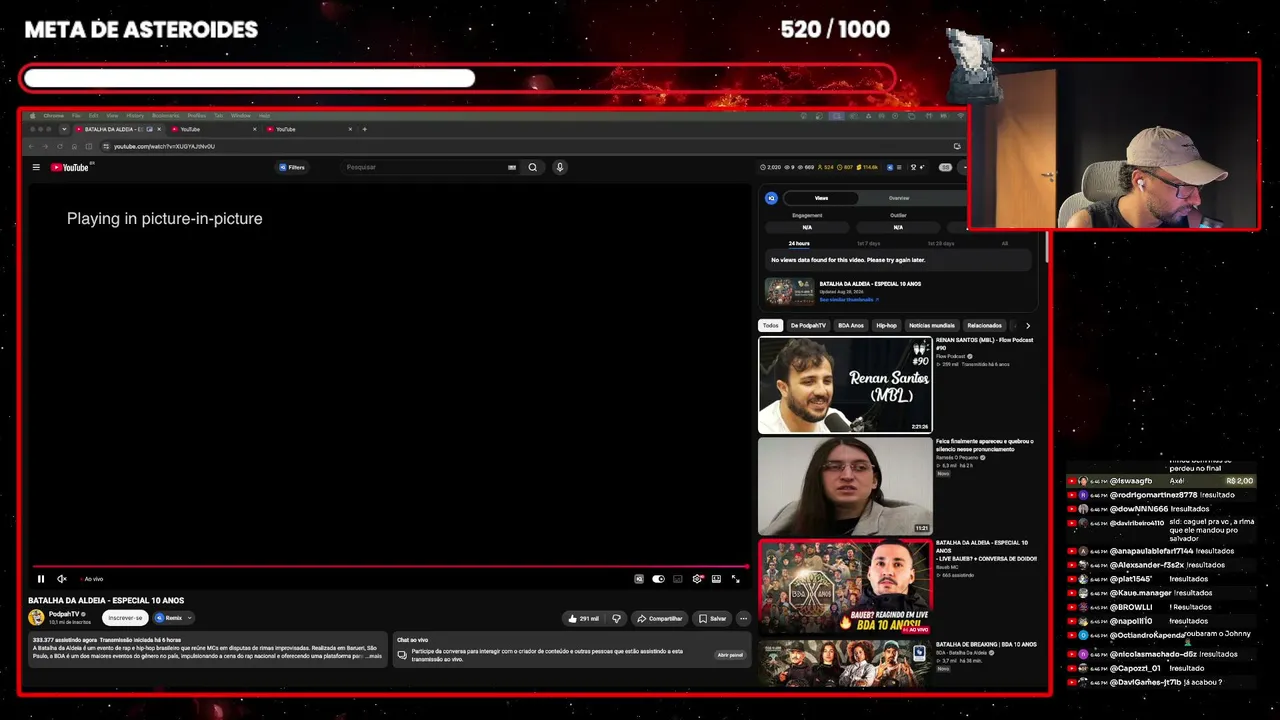The image size is (1280, 720).
Task: Click the See similar thumbnails link
Action: tap(849, 299)
